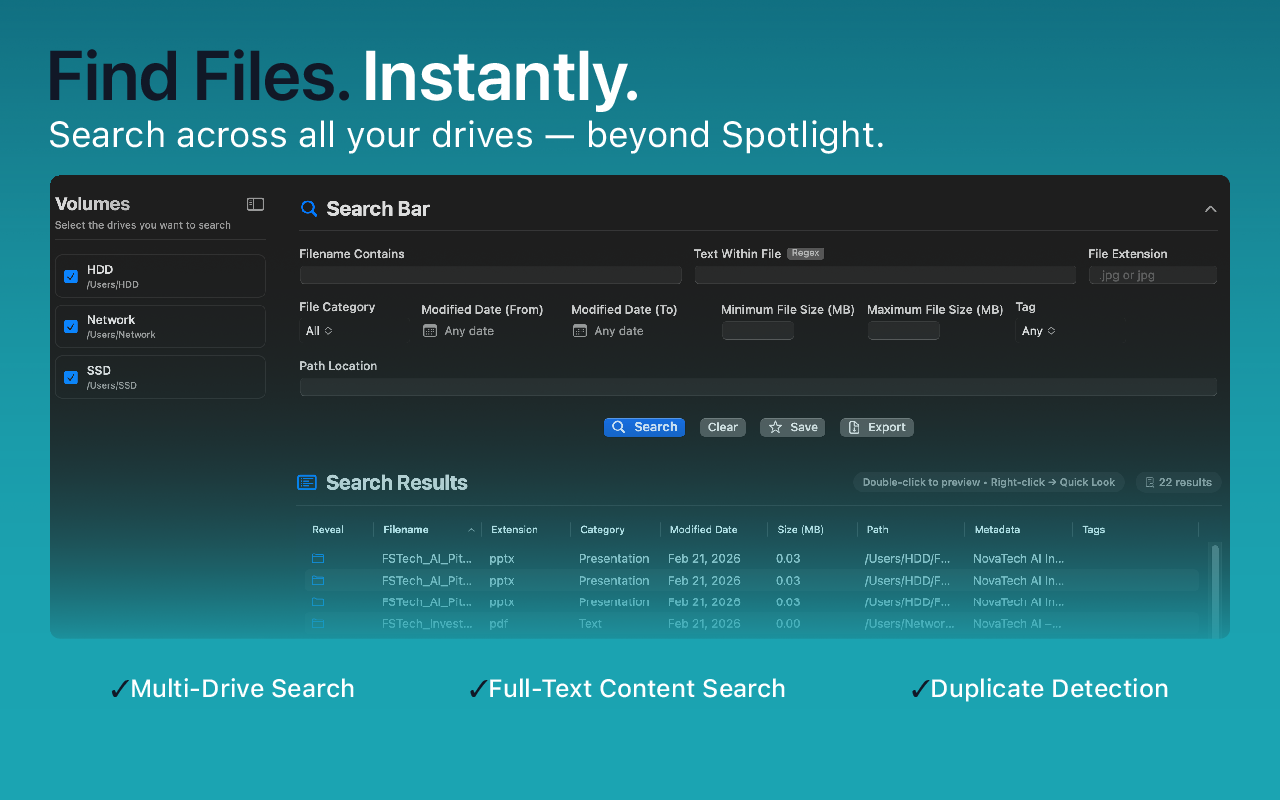
Task: Click the Search Bar magnifier icon
Action: click(309, 209)
